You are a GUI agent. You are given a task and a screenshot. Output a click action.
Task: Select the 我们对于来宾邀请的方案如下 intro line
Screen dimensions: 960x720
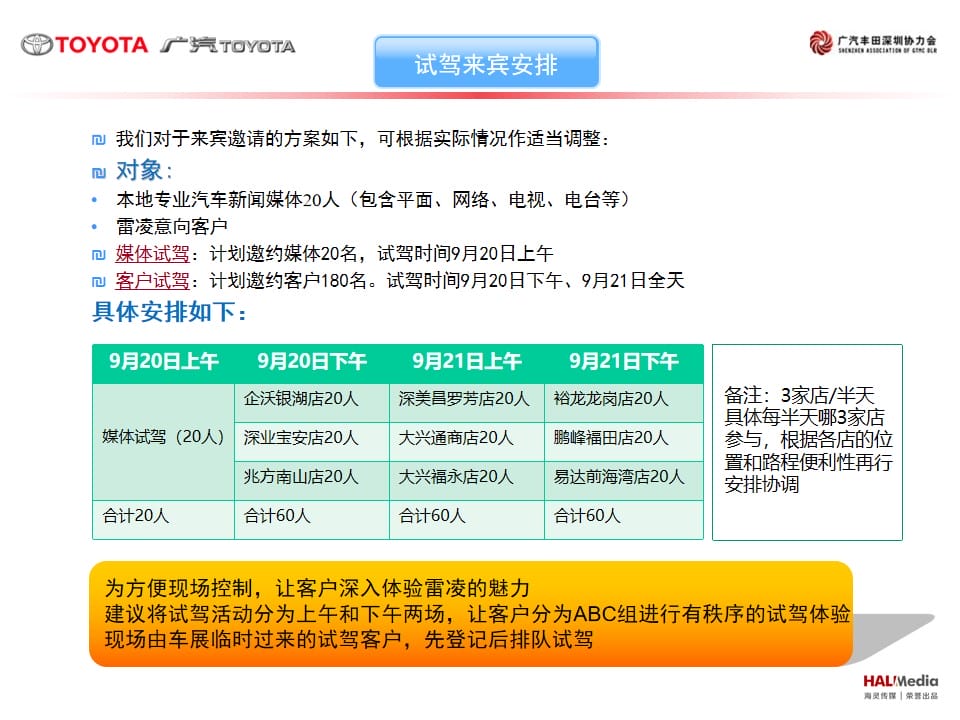point(362,139)
